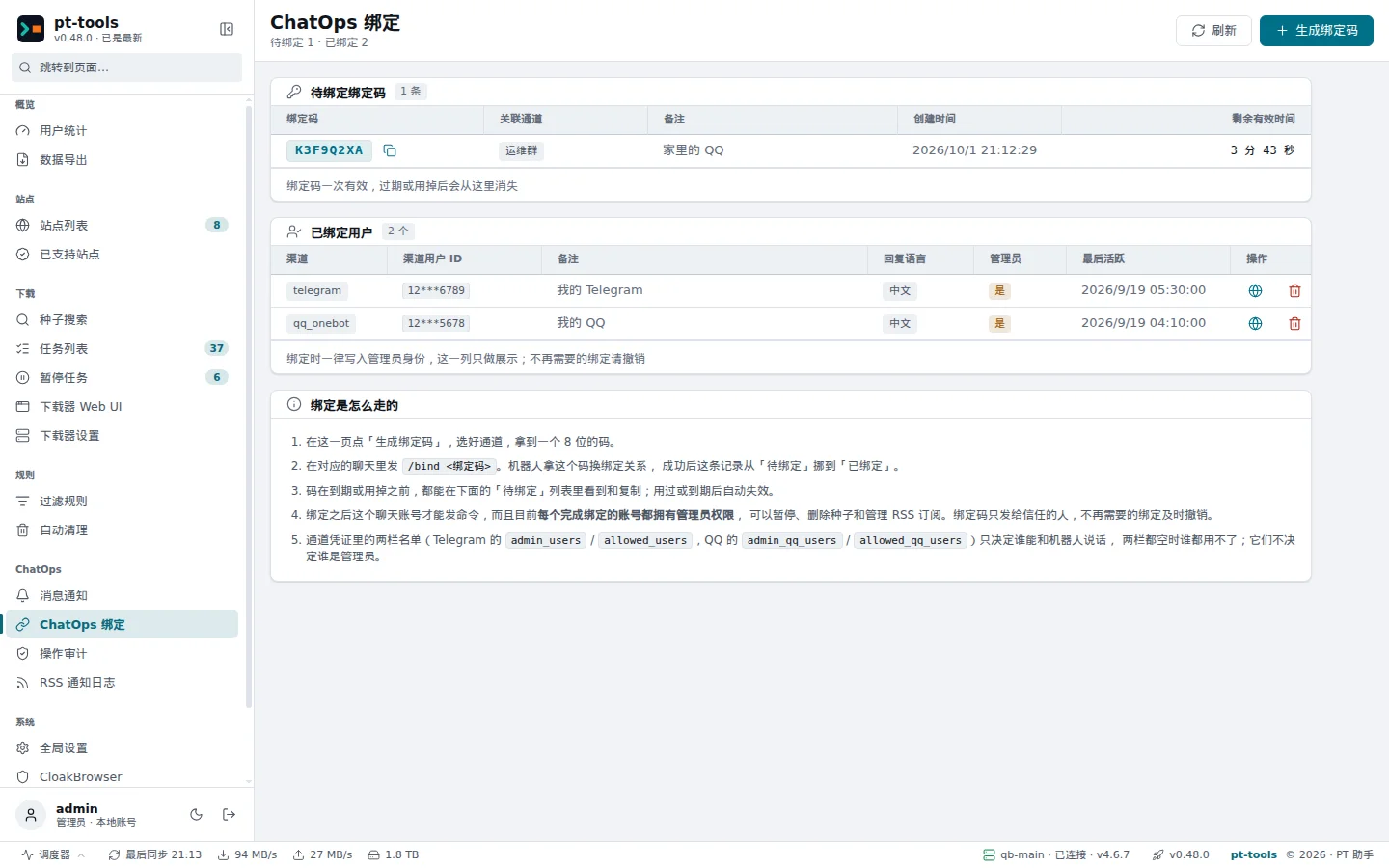Generate a new binding code

point(1316,31)
